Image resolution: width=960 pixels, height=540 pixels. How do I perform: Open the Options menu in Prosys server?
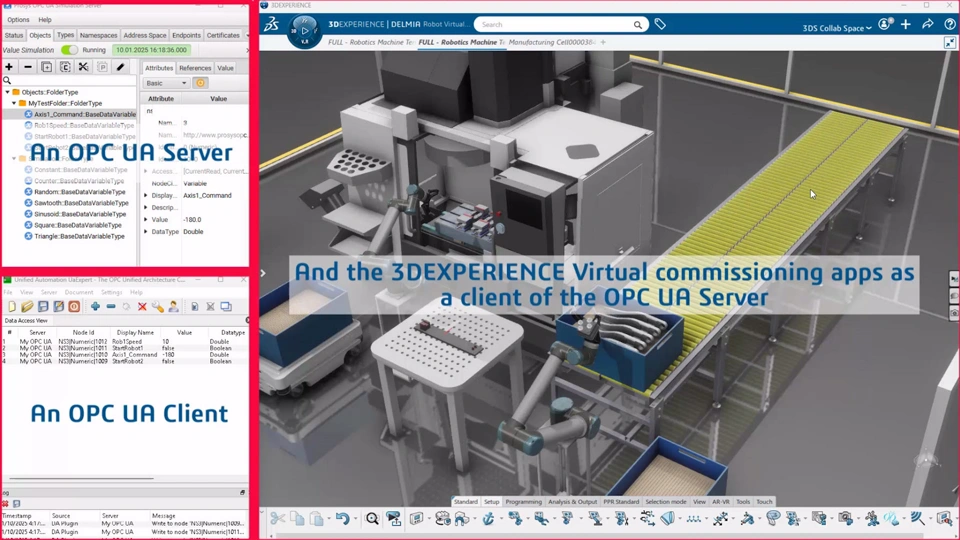[18, 20]
